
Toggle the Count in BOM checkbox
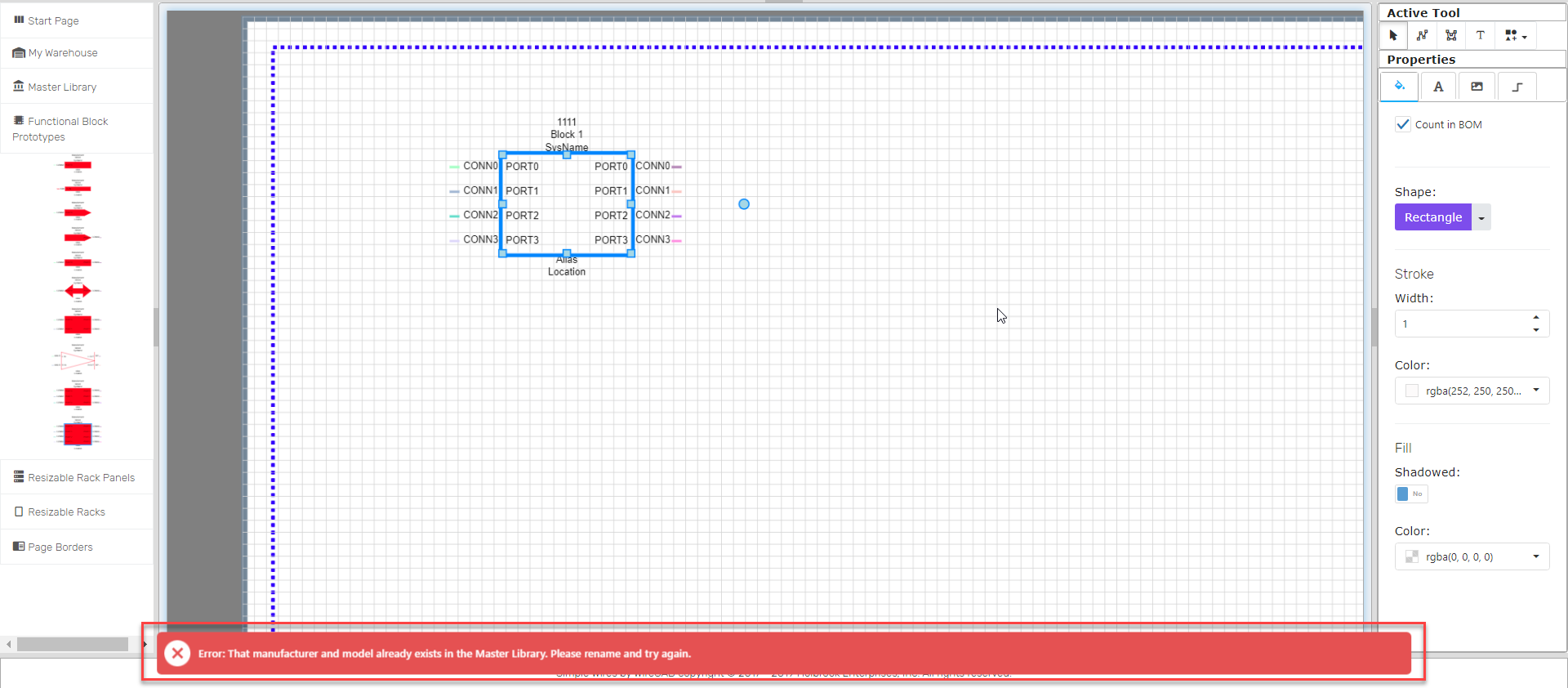[x=1403, y=124]
